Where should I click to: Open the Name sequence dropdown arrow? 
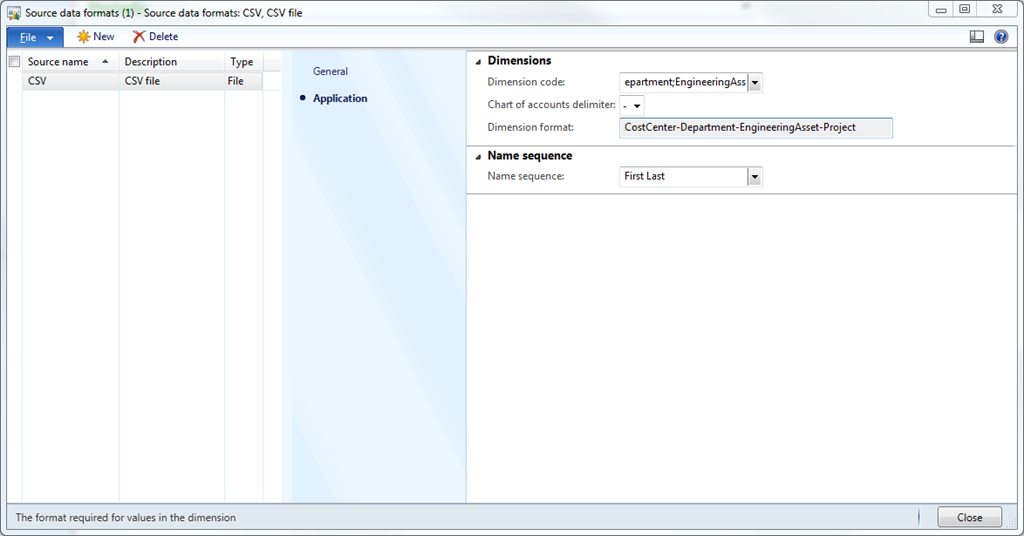pos(755,177)
